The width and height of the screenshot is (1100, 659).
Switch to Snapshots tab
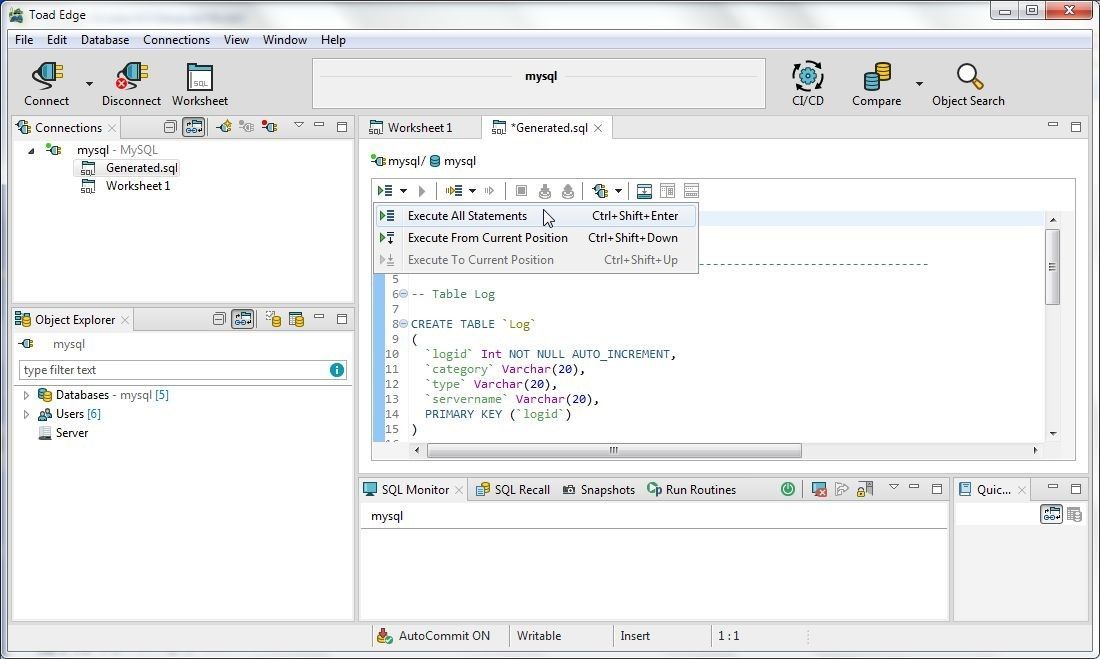click(598, 489)
